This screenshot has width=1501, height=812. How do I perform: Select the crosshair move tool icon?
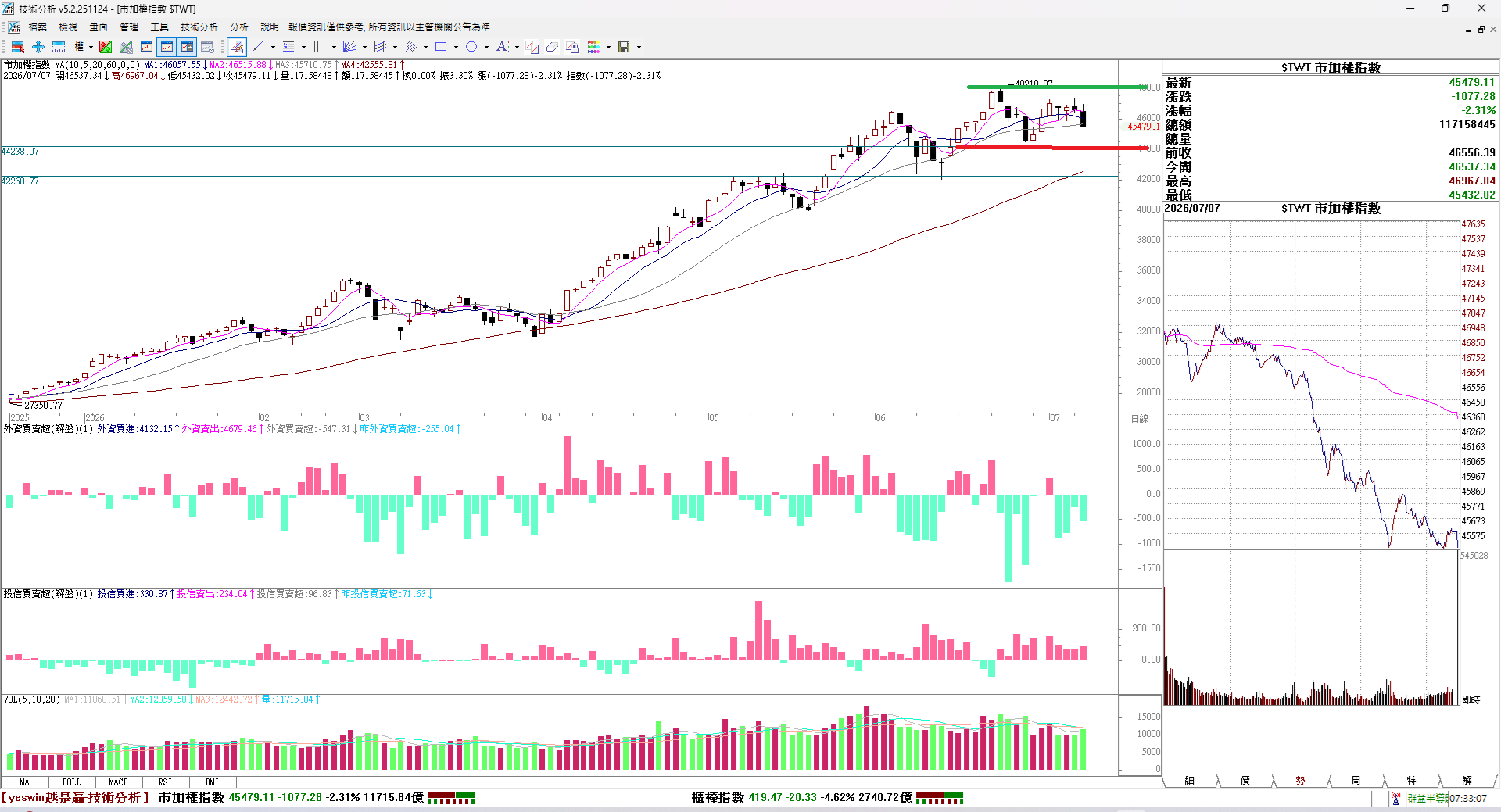(x=38, y=47)
